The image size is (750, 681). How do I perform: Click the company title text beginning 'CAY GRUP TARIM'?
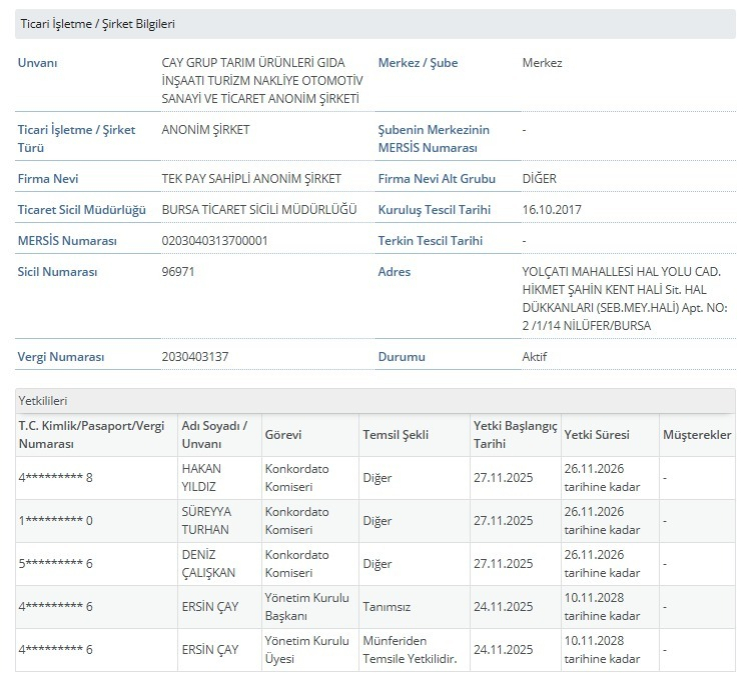tap(262, 80)
